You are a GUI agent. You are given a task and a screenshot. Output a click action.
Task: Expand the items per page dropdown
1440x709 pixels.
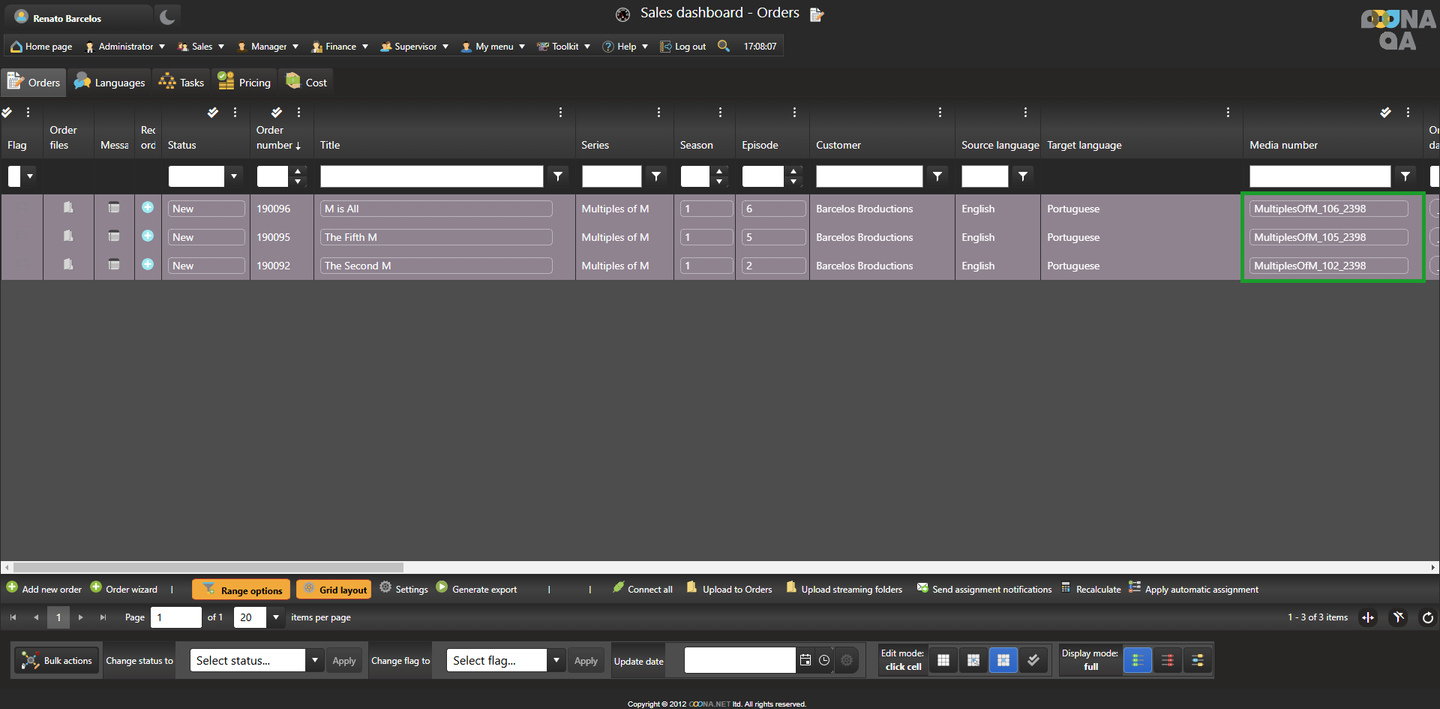click(x=276, y=618)
